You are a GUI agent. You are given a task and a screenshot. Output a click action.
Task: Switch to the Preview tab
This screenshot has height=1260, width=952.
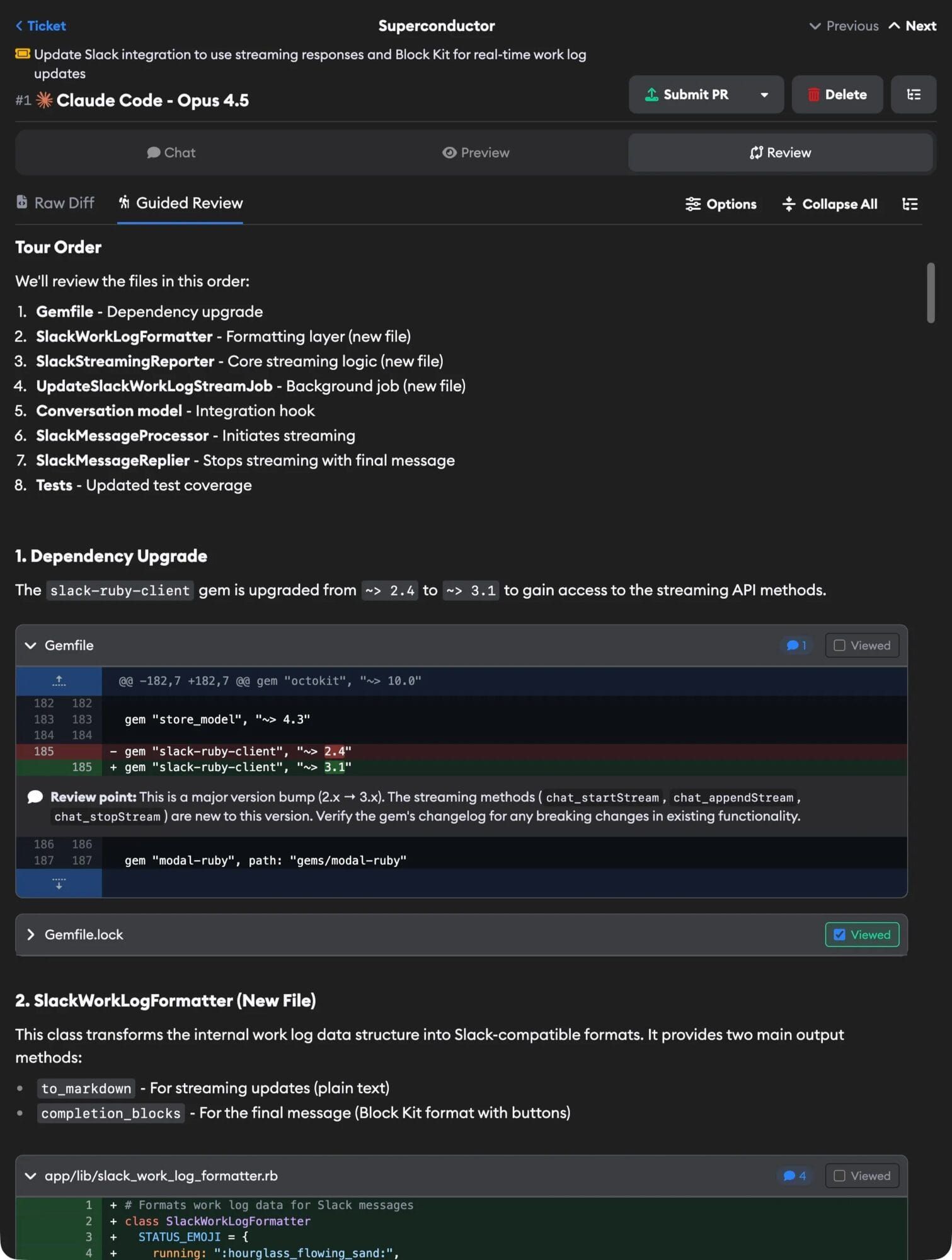(476, 152)
